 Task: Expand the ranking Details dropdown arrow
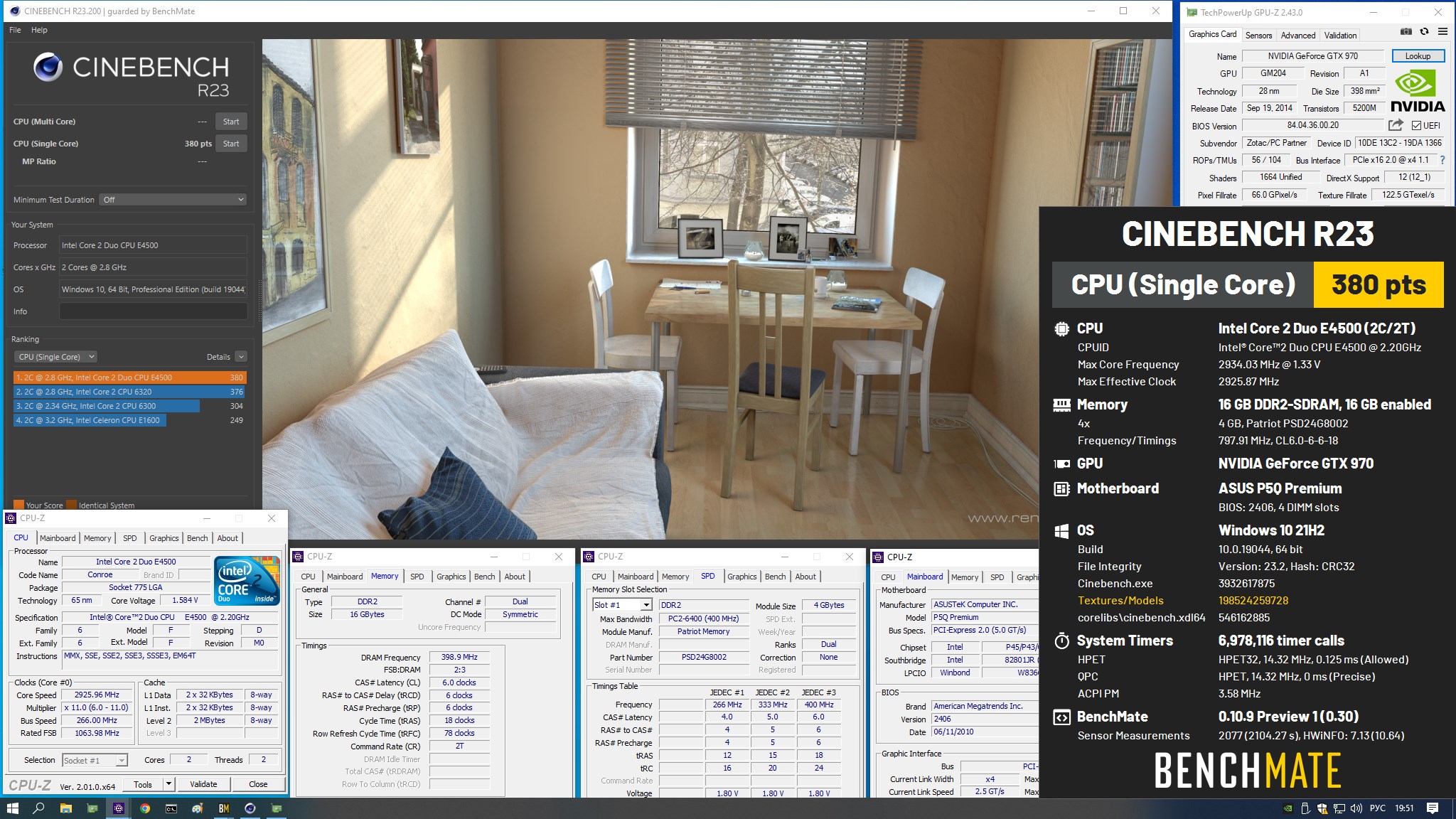tap(241, 357)
